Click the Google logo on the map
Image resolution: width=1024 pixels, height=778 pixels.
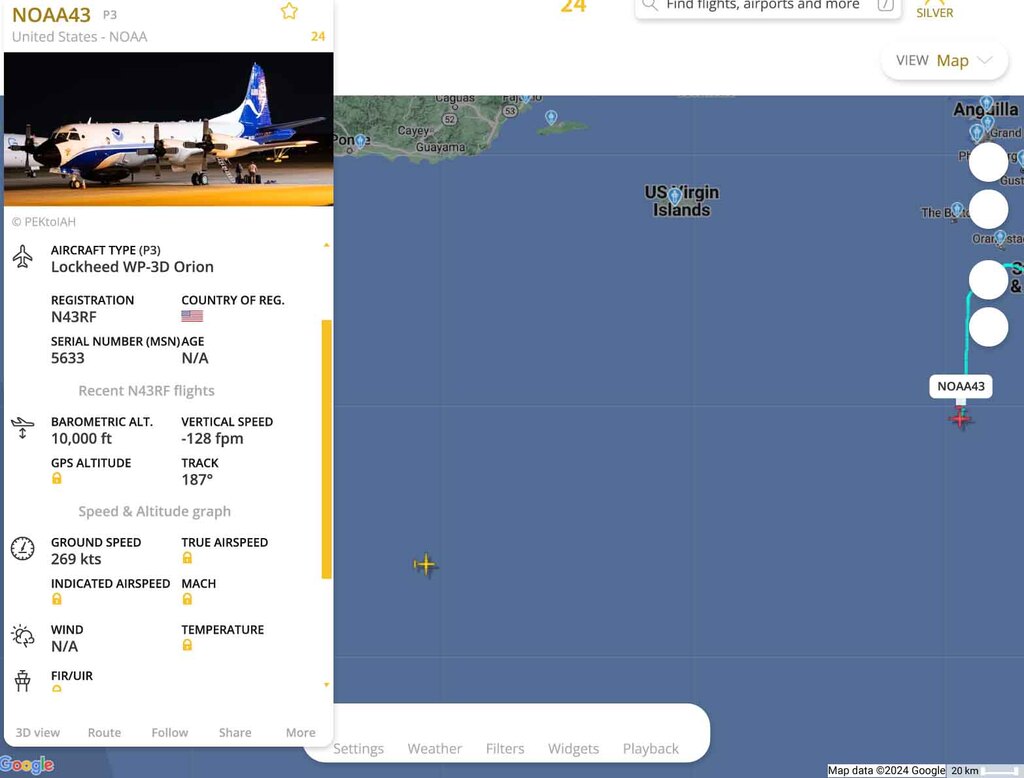(x=27, y=764)
